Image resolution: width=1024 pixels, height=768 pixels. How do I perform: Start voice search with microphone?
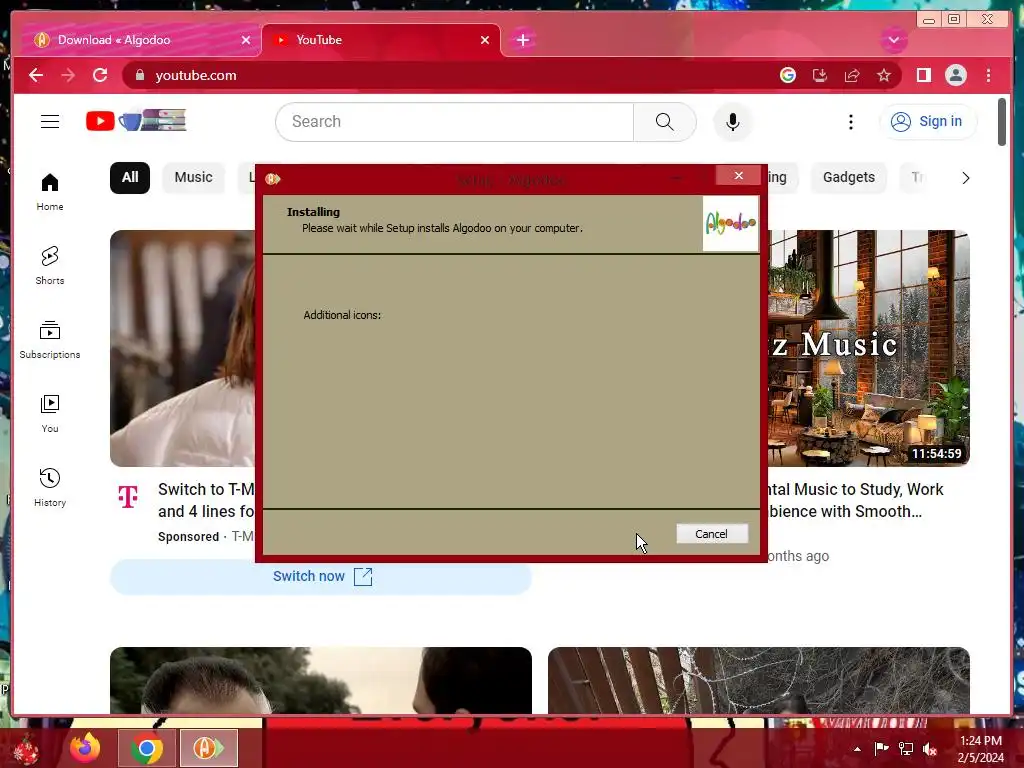(733, 121)
